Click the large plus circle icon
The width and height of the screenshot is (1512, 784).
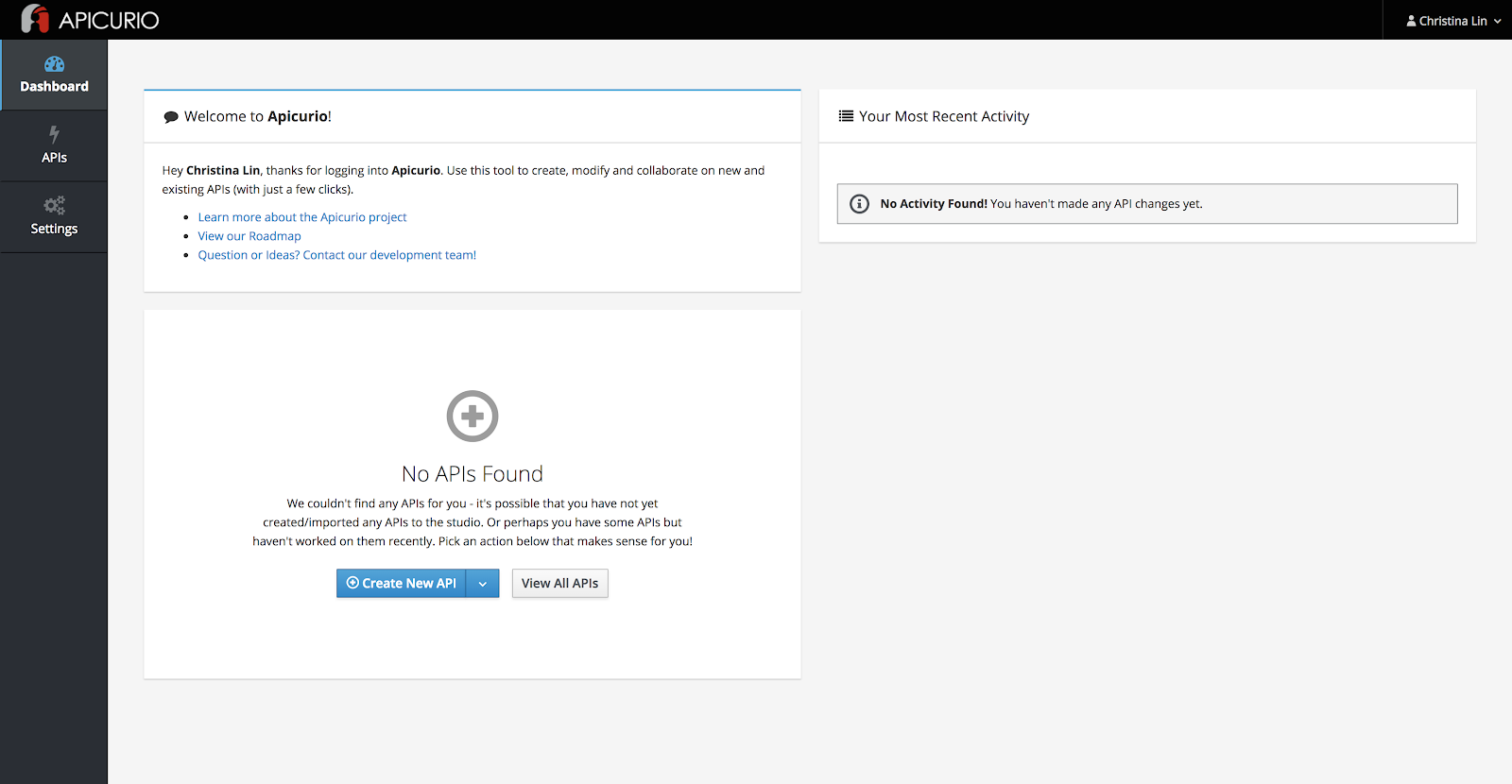(x=472, y=416)
